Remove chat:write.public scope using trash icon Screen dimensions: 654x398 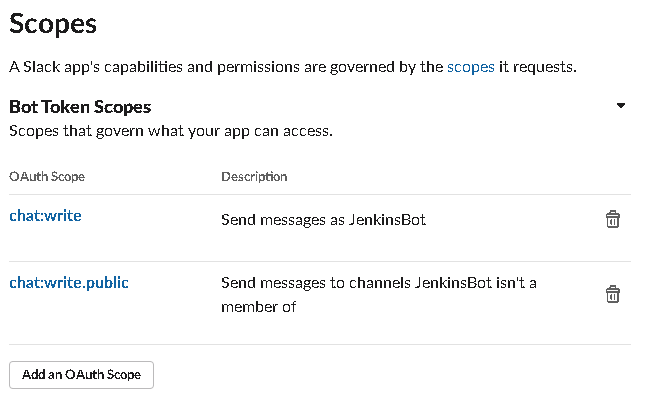612,294
